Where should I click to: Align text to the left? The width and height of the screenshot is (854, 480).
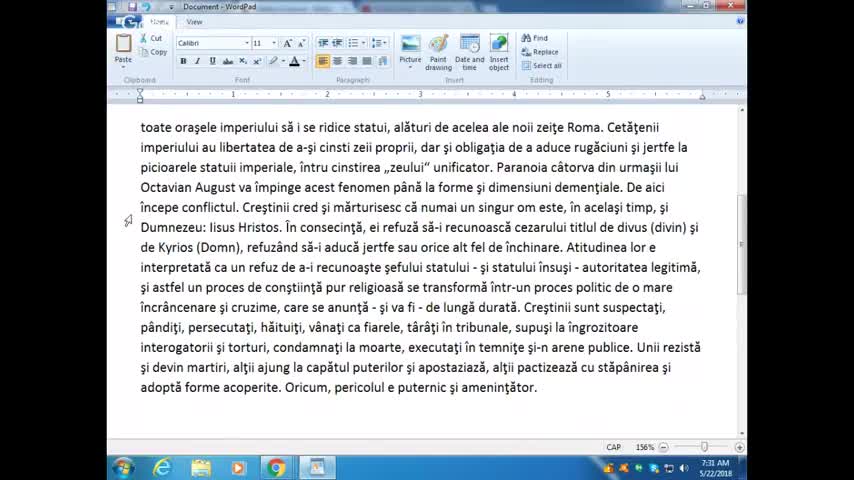pos(322,61)
